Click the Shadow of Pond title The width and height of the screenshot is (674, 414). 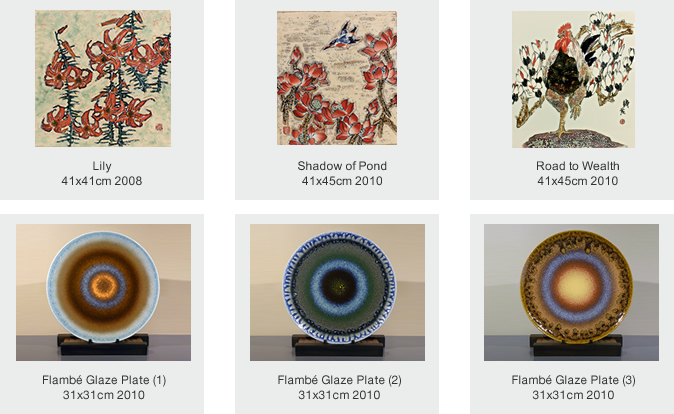(x=342, y=166)
